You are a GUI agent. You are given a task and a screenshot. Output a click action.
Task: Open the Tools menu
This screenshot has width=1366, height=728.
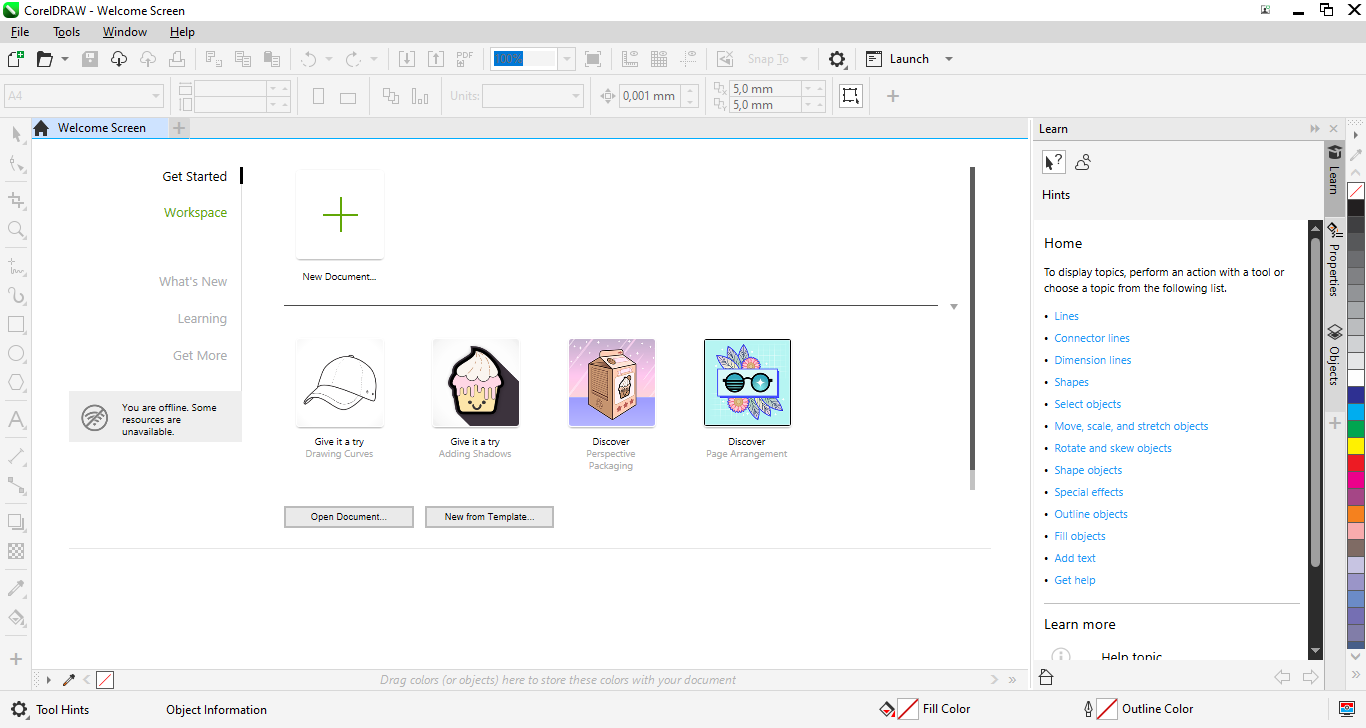pyautogui.click(x=66, y=32)
